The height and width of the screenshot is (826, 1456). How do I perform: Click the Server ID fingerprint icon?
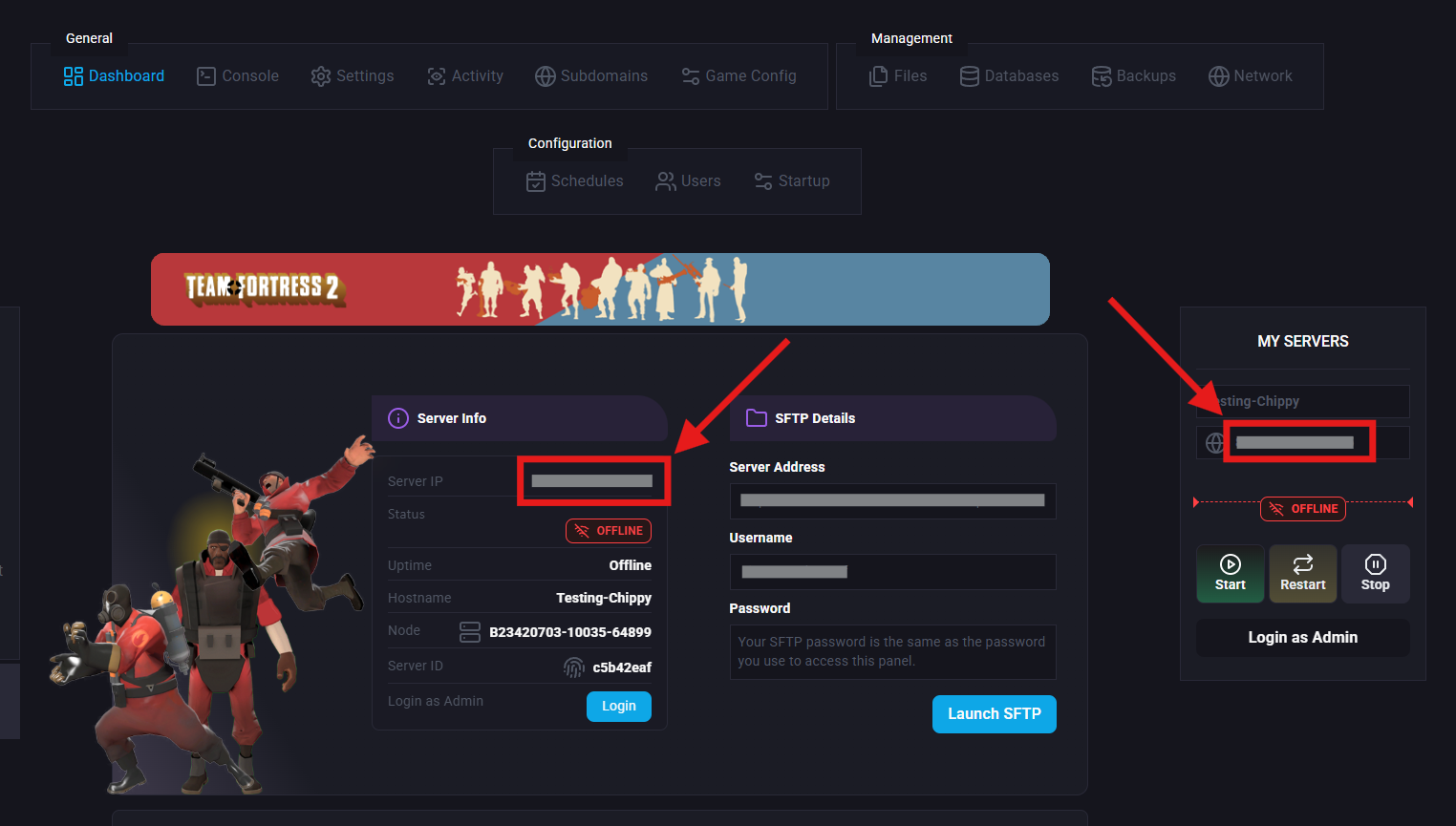(x=573, y=667)
